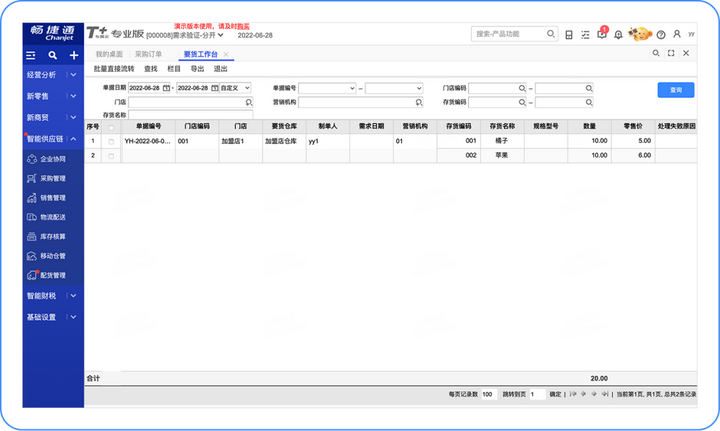720x431 pixels.
Task: Switch to the 我的桌面 tab
Action: coord(109,54)
